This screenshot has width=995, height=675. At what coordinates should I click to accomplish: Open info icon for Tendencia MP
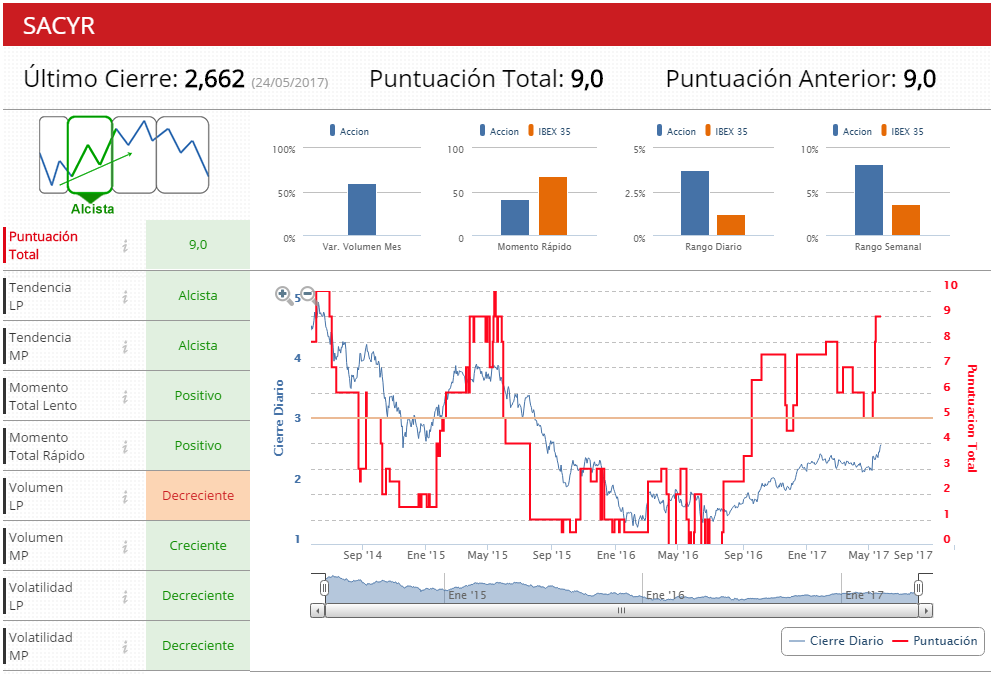(125, 346)
